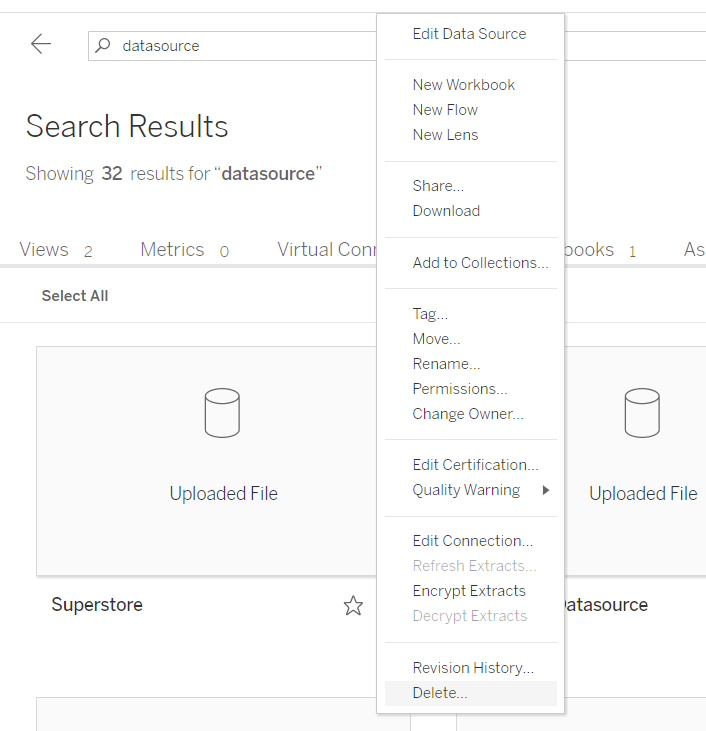The width and height of the screenshot is (706, 731).
Task: Click the right card's database icon
Action: coord(642,413)
